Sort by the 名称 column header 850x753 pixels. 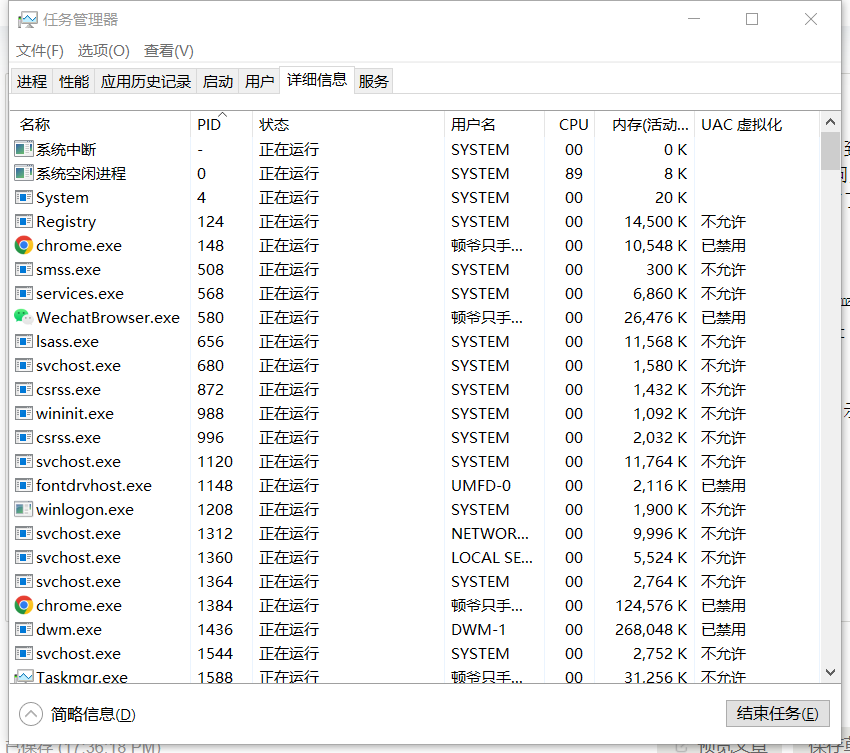pos(100,125)
